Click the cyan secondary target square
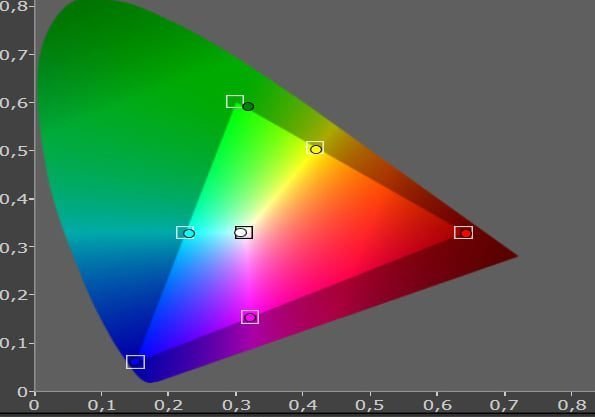Image resolution: width=595 pixels, height=417 pixels. [185, 232]
